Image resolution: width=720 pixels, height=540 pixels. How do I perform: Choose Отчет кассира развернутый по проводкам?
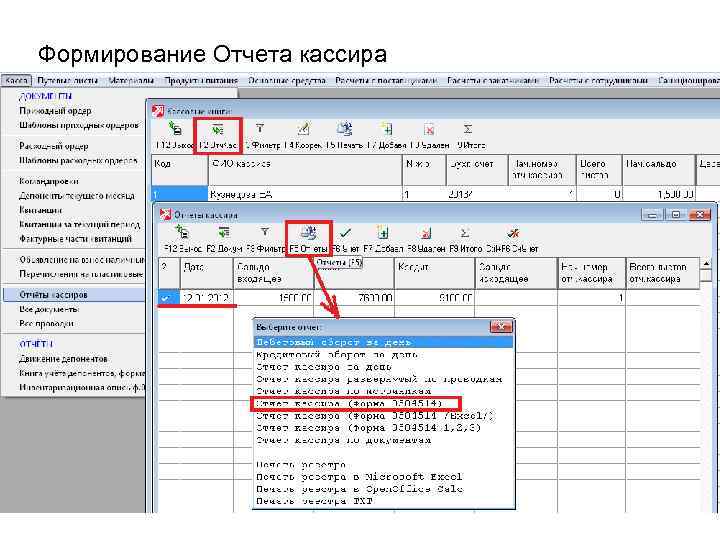coord(383,379)
